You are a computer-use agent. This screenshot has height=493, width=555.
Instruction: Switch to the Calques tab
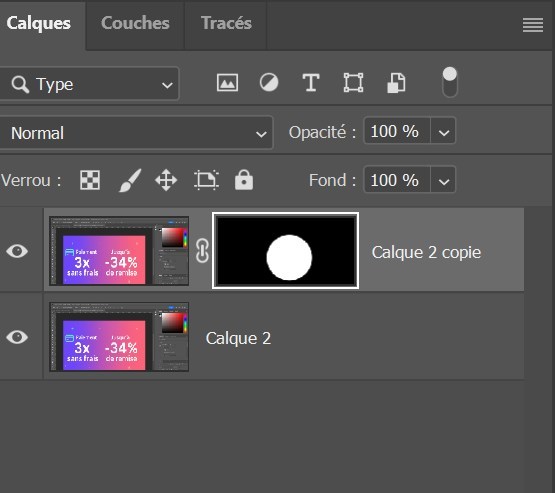pos(38,24)
